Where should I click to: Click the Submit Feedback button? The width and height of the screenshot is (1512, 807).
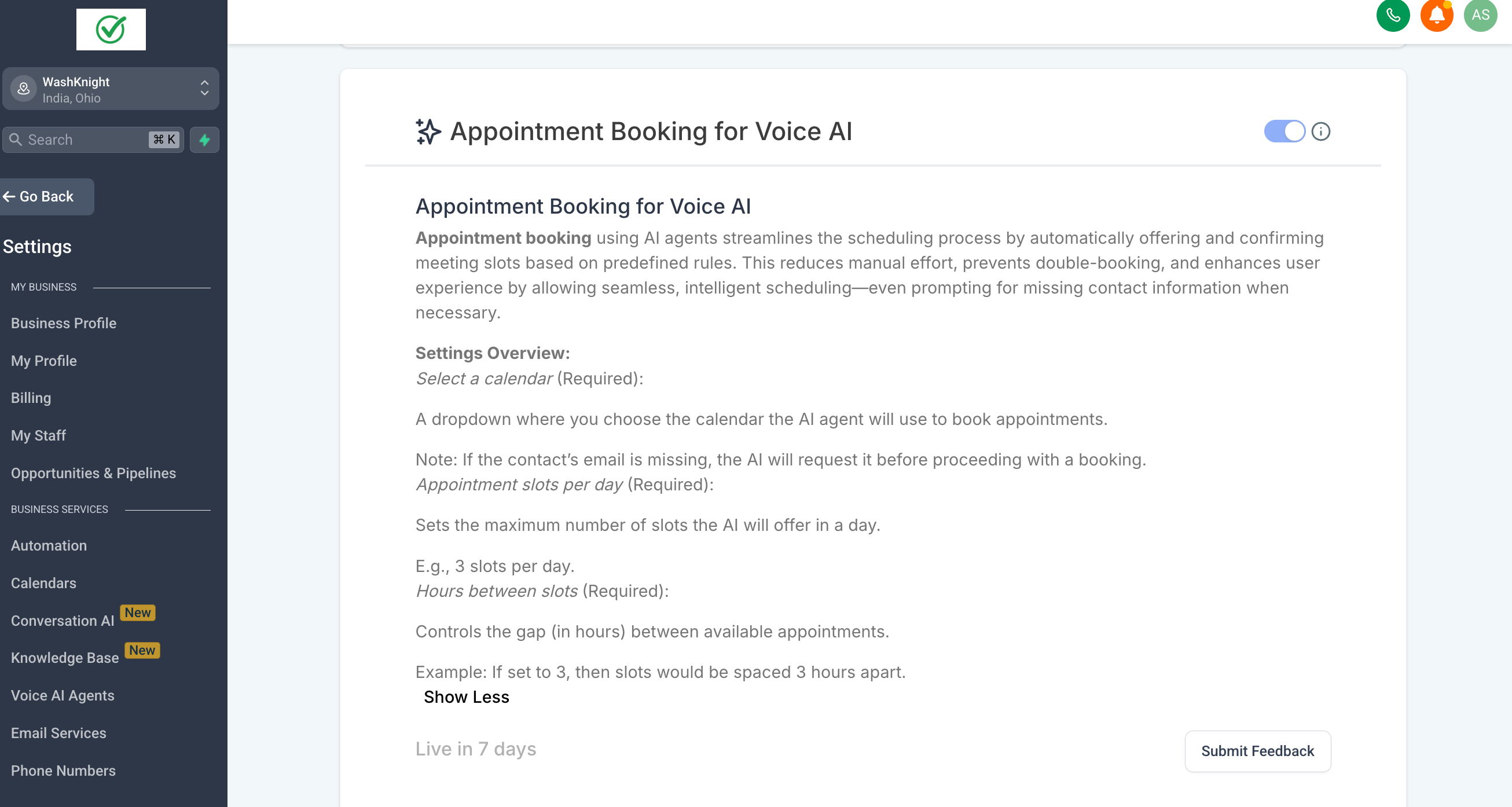pos(1257,751)
